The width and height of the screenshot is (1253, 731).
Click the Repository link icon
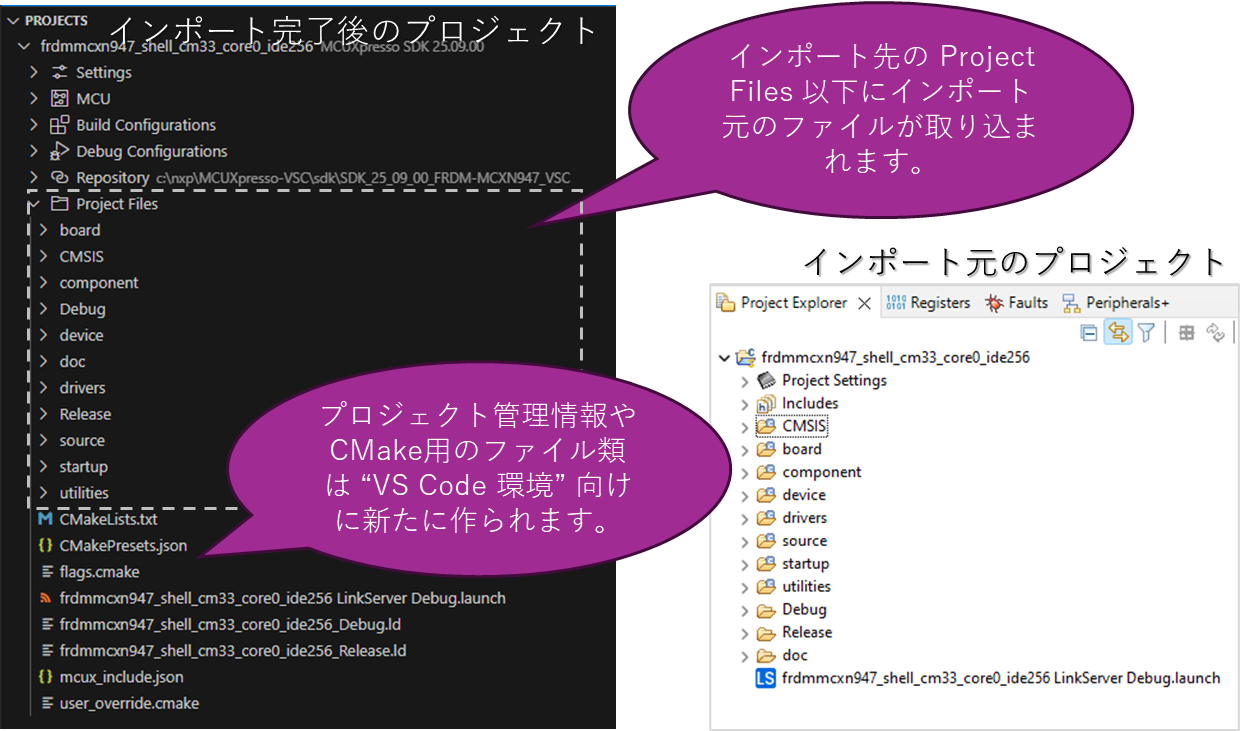point(60,178)
